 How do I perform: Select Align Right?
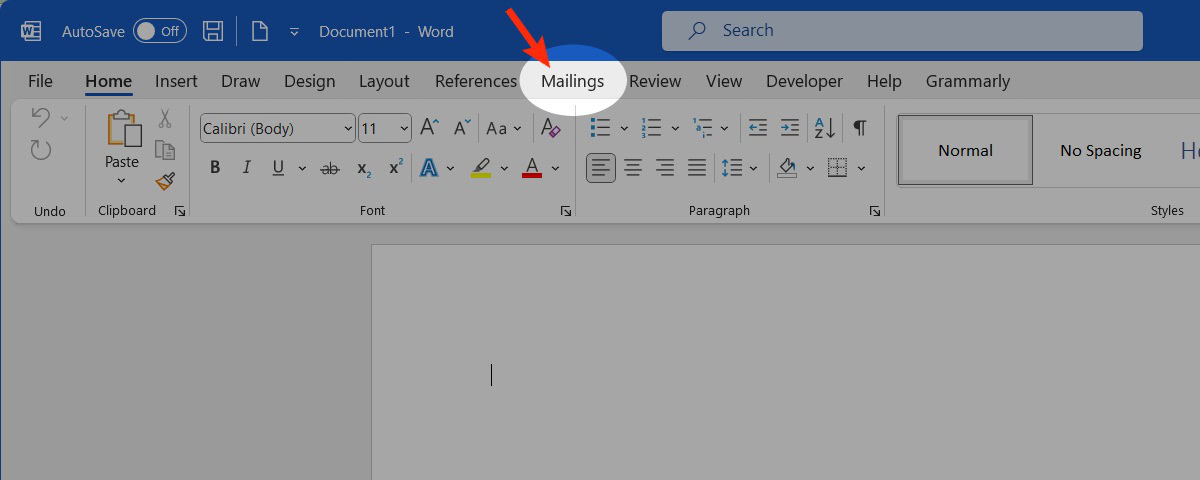pos(665,168)
